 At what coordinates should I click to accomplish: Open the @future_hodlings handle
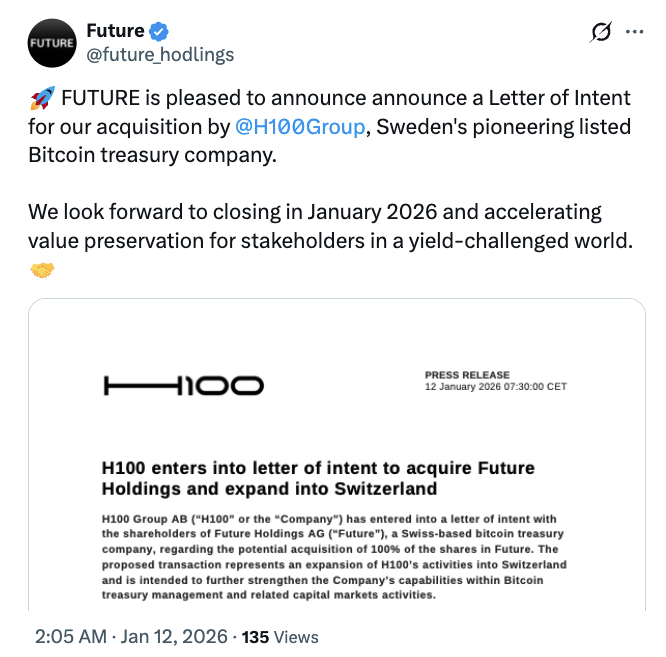160,54
